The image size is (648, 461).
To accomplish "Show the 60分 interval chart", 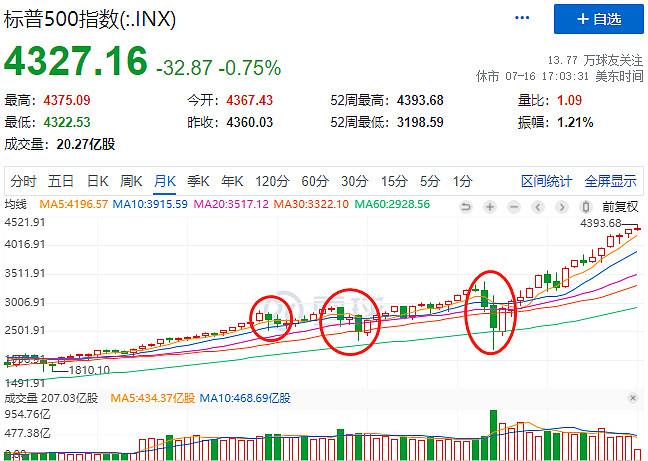I will pos(315,181).
